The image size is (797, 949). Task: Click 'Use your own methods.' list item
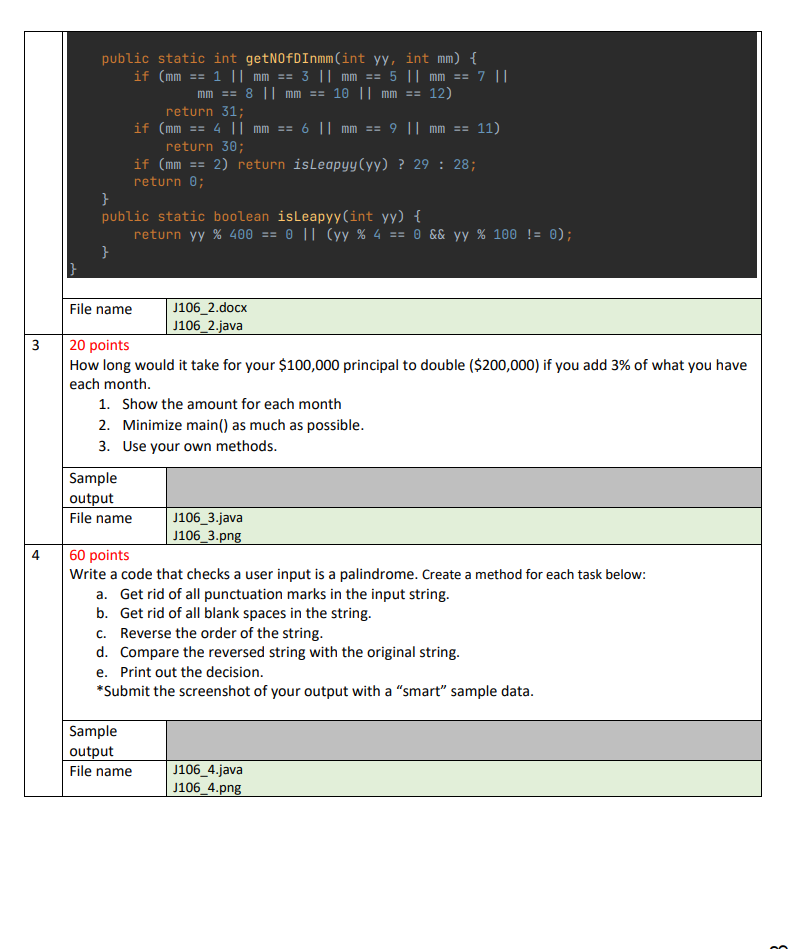(x=199, y=446)
